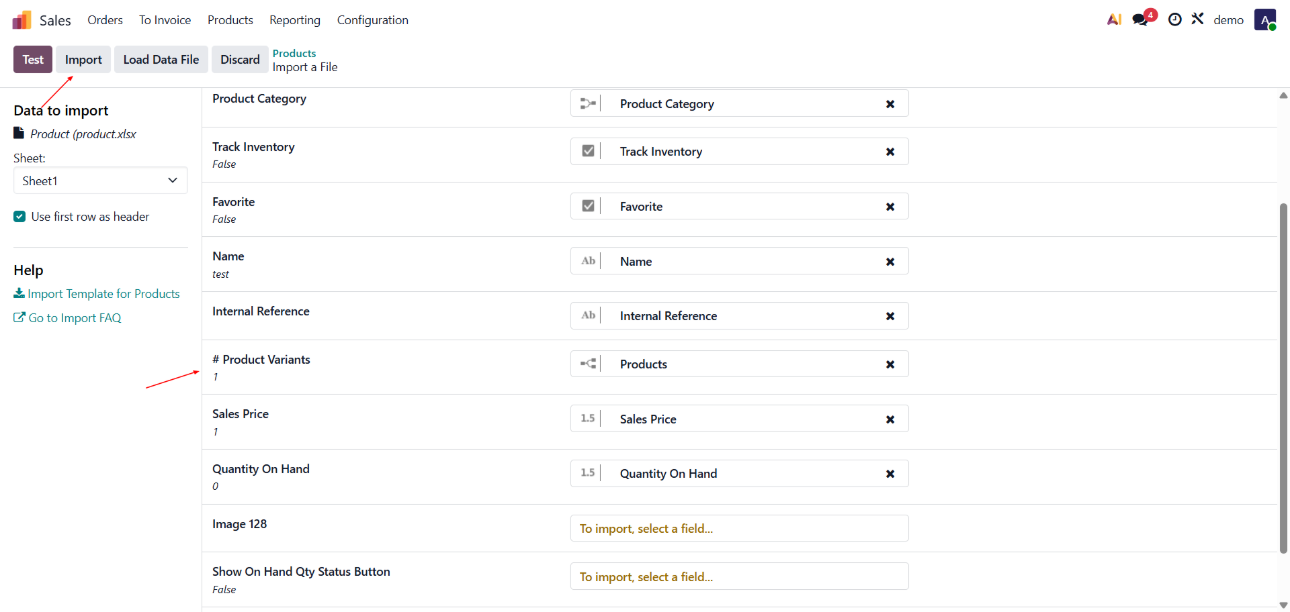Clear the Product Category field mapping

890,104
